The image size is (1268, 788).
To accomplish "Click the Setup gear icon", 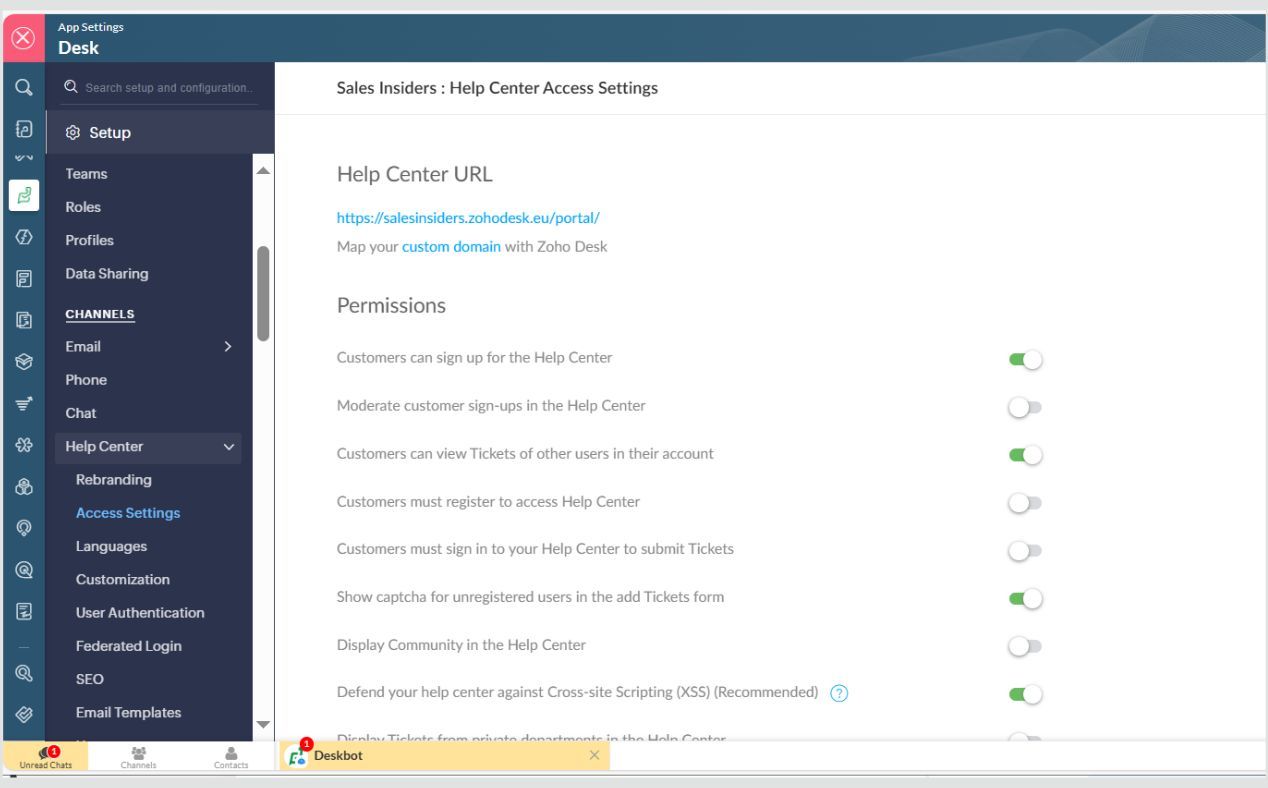I will pyautogui.click(x=72, y=132).
